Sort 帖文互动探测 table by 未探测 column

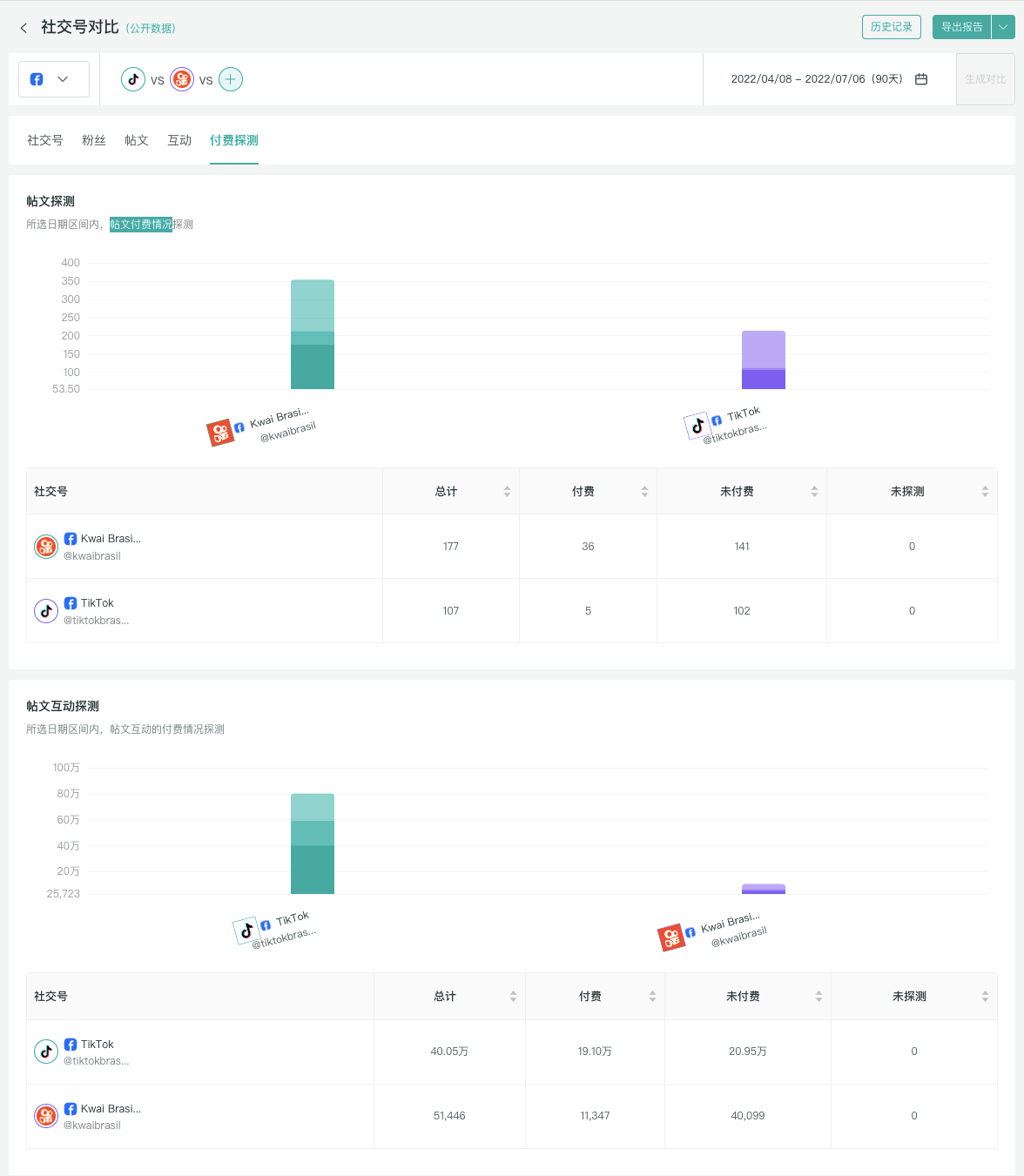(985, 997)
